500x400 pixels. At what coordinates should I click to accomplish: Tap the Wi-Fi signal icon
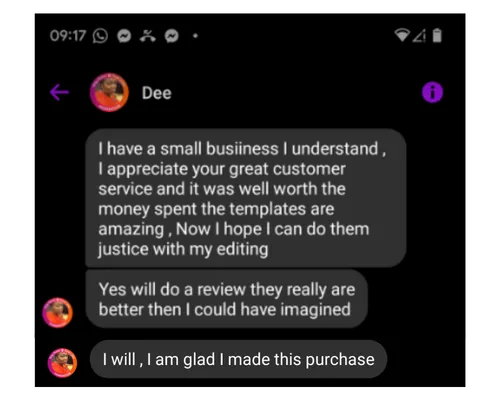click(x=402, y=35)
